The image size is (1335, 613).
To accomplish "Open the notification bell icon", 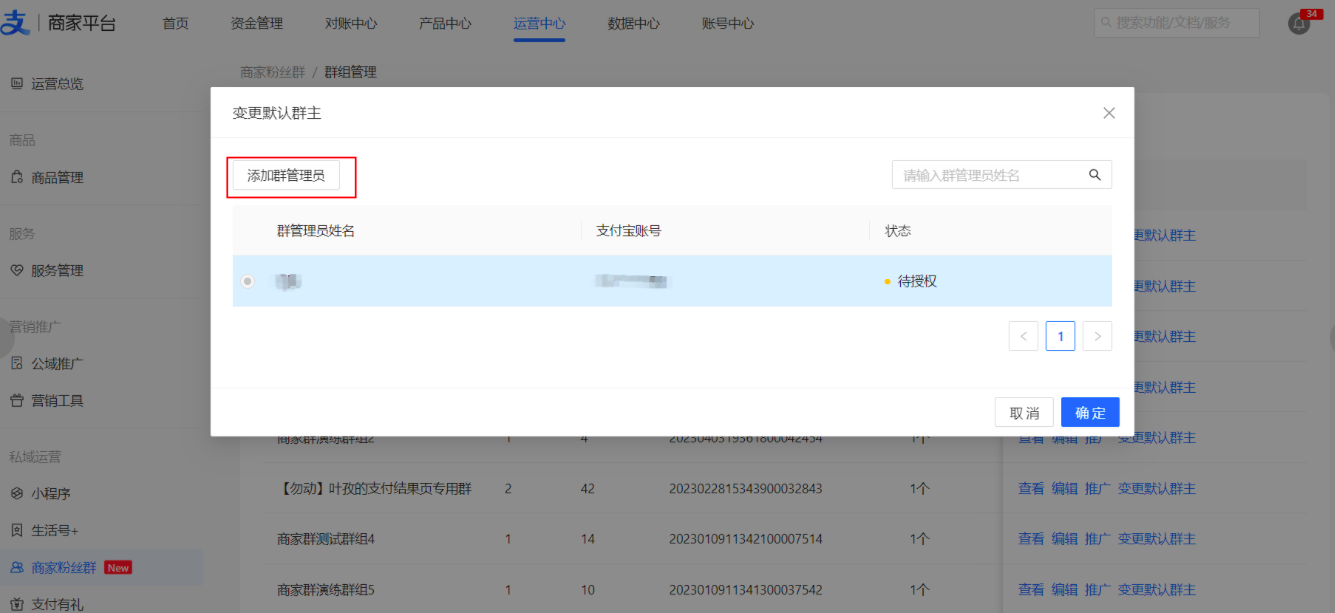I will pyautogui.click(x=1299, y=24).
